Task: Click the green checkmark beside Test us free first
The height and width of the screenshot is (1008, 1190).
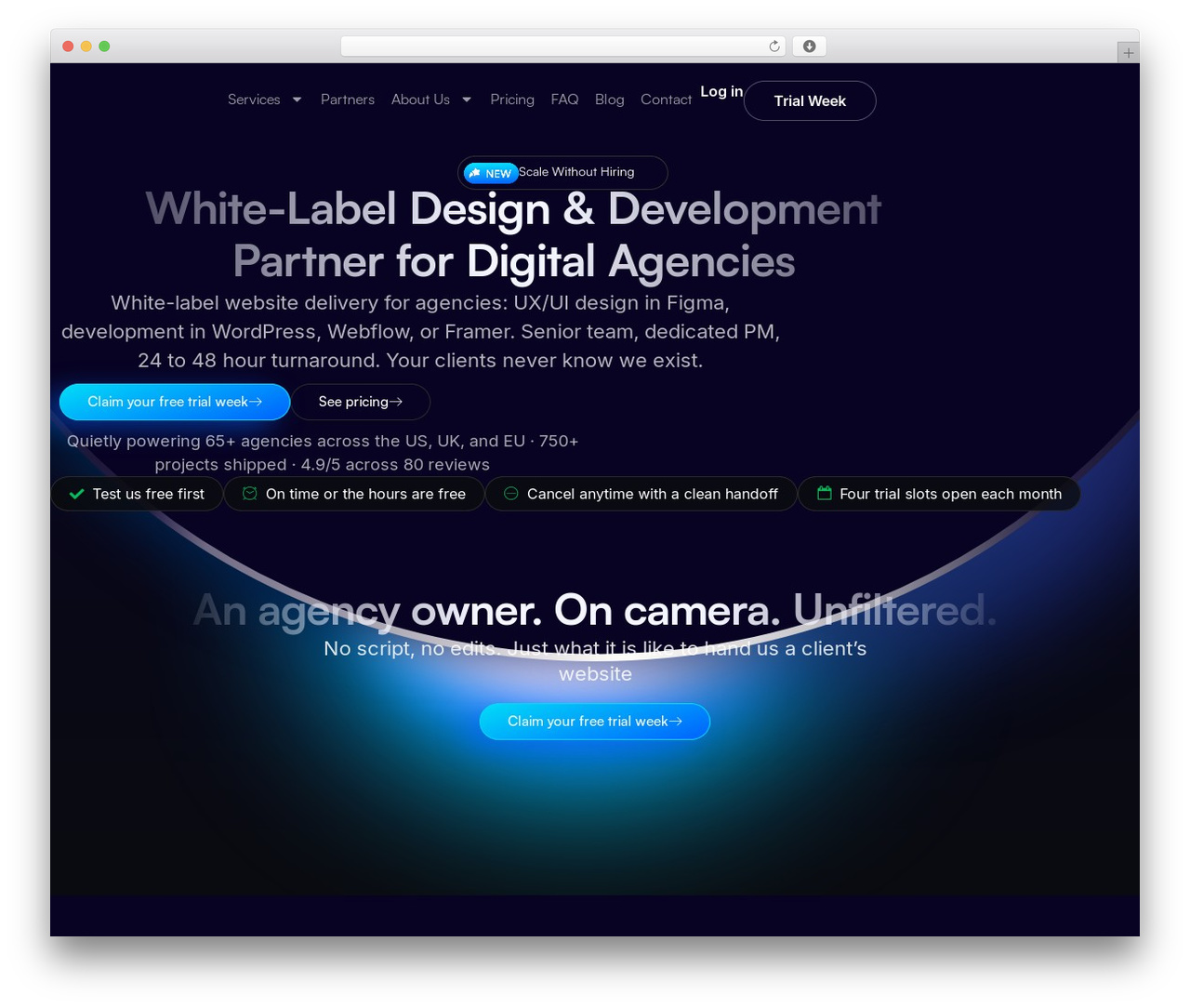Action: coord(77,494)
